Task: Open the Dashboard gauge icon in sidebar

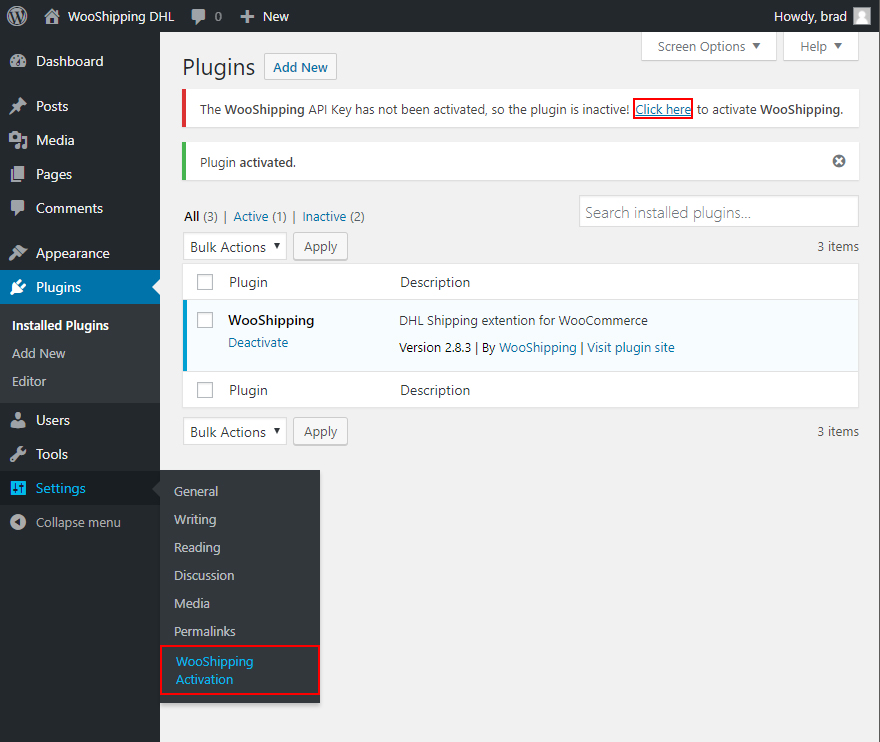Action: (x=18, y=61)
